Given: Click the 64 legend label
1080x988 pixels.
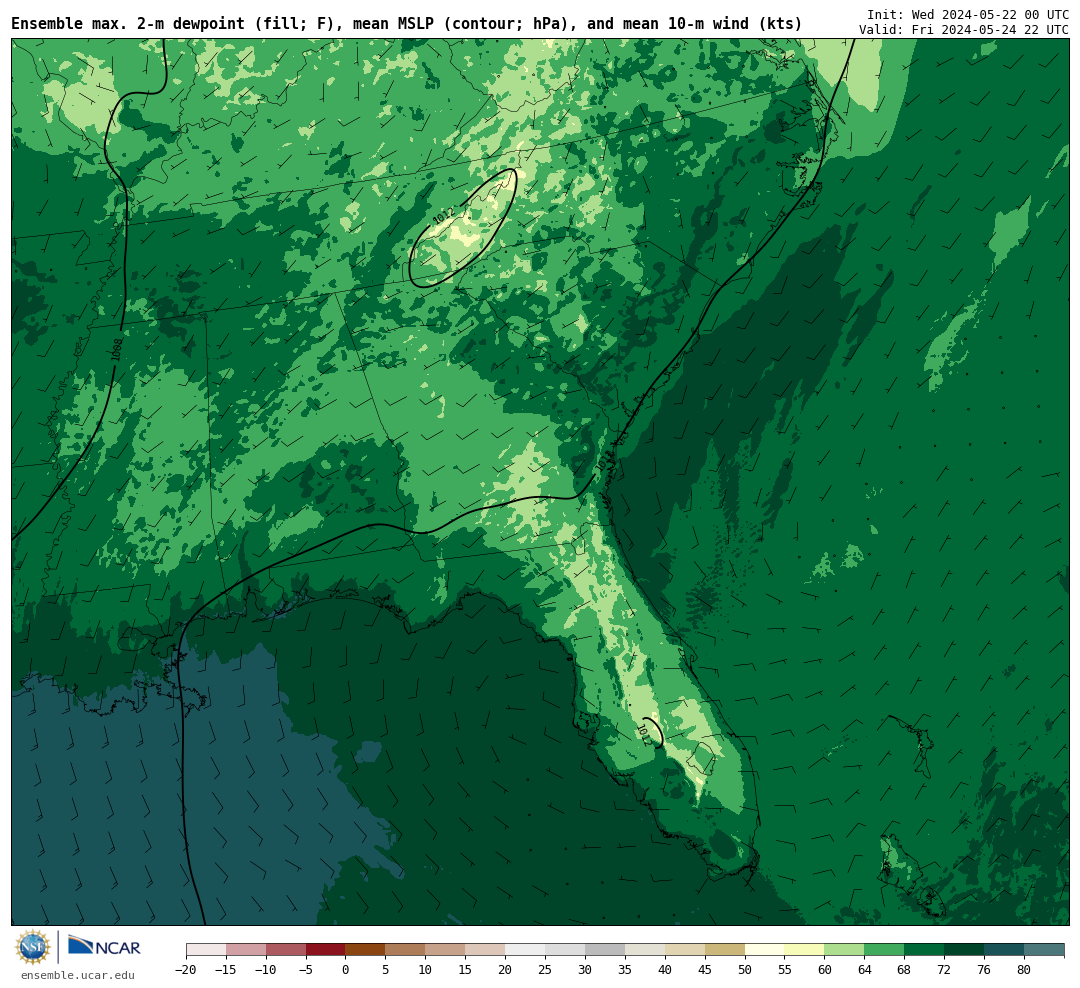Looking at the screenshot, I should point(865,969).
